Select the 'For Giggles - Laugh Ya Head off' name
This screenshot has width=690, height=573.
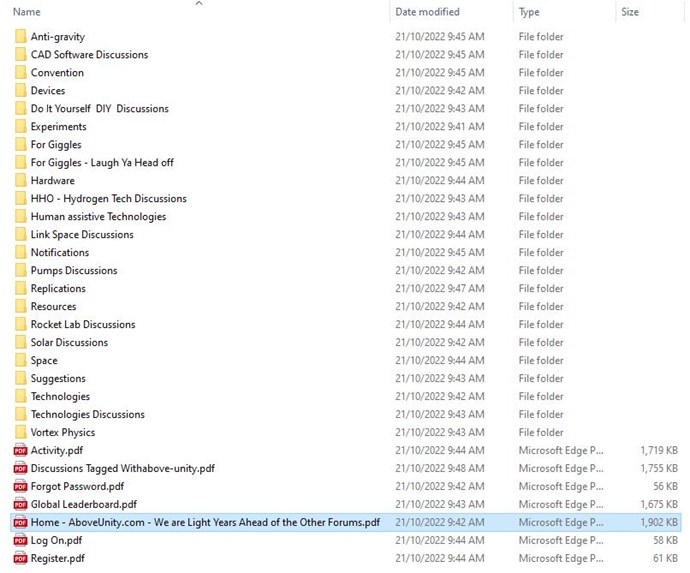coord(102,163)
